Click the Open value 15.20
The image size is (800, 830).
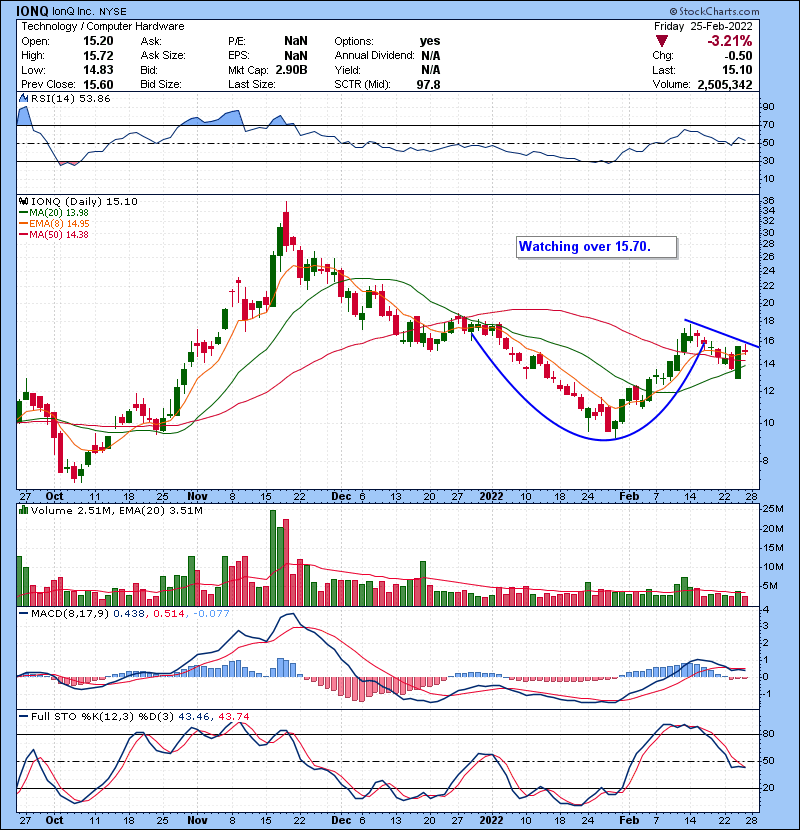[98, 41]
